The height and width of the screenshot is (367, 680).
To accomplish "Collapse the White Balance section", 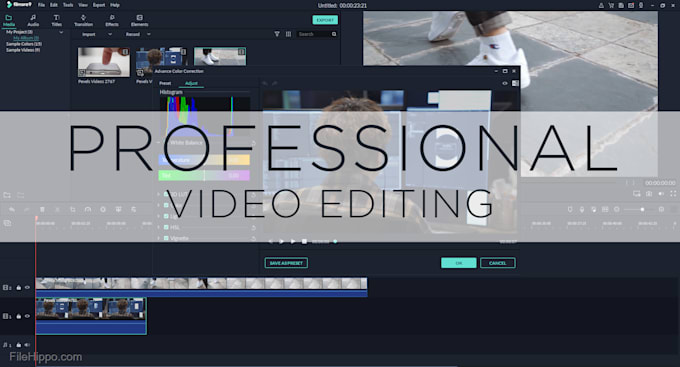I will pyautogui.click(x=159, y=143).
